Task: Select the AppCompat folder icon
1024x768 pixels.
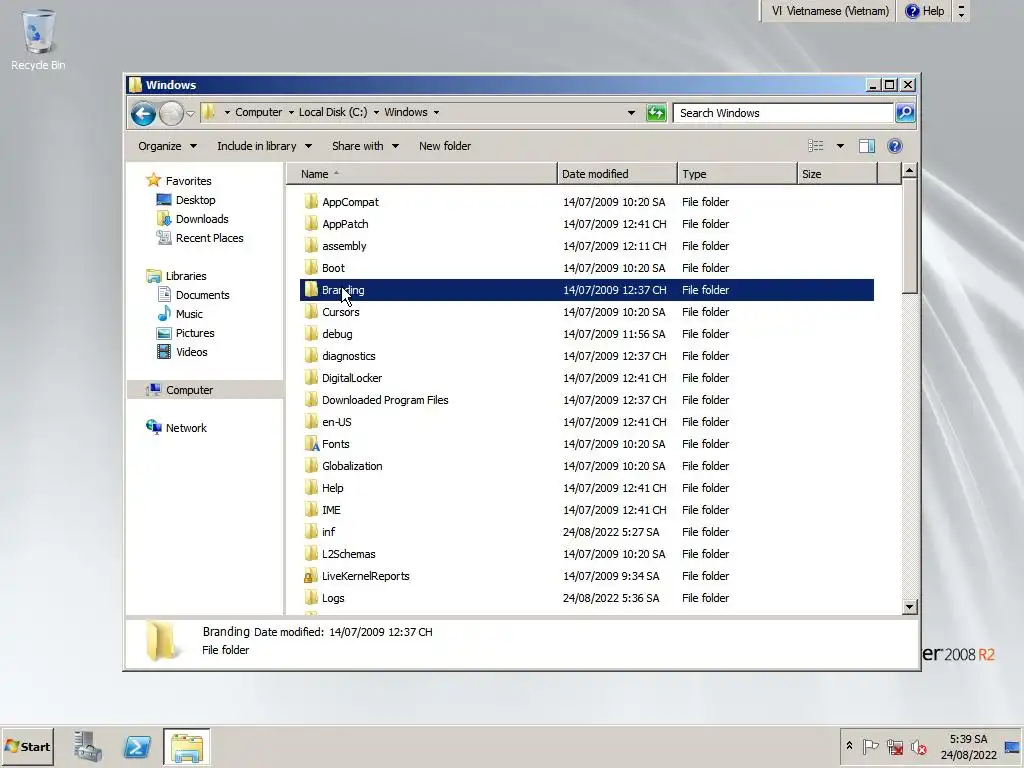Action: coord(312,202)
